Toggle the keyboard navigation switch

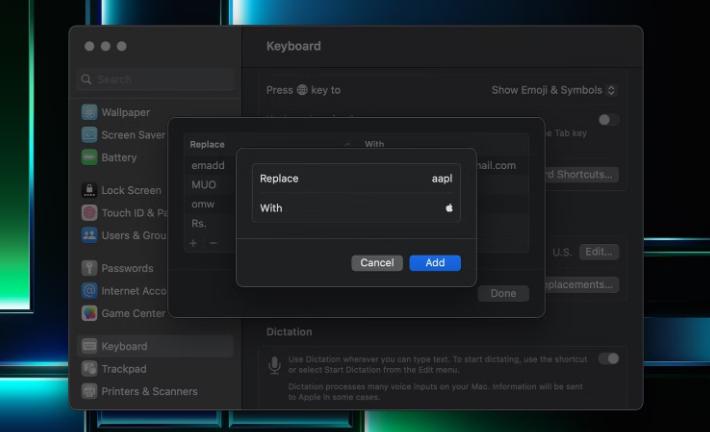coord(608,120)
